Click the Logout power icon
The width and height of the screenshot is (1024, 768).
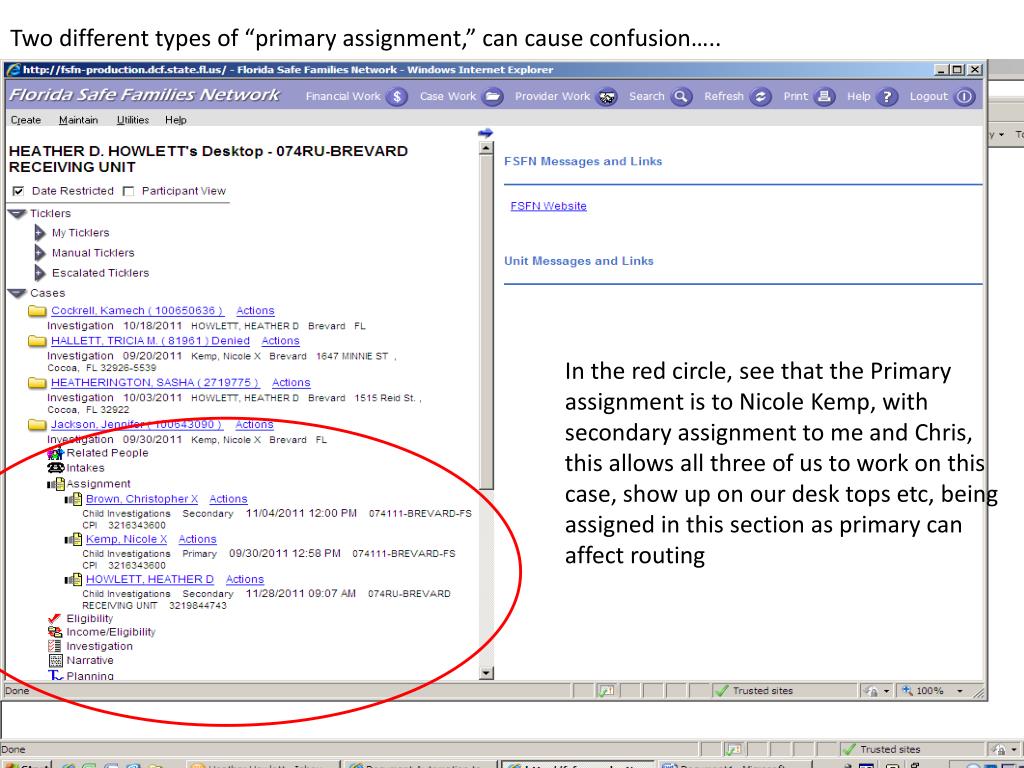click(x=964, y=97)
